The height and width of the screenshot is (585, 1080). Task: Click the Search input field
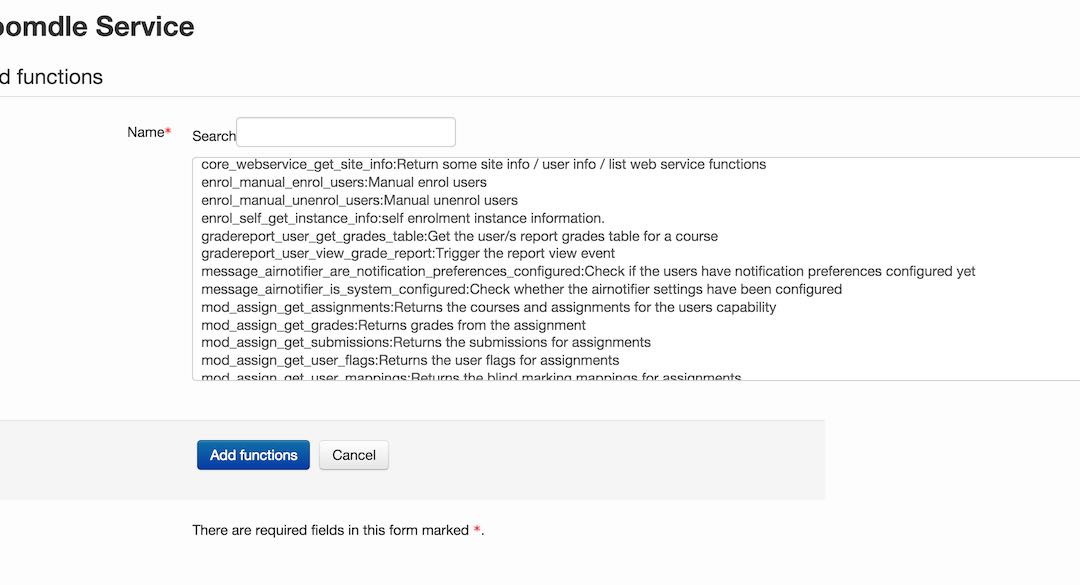pos(345,133)
